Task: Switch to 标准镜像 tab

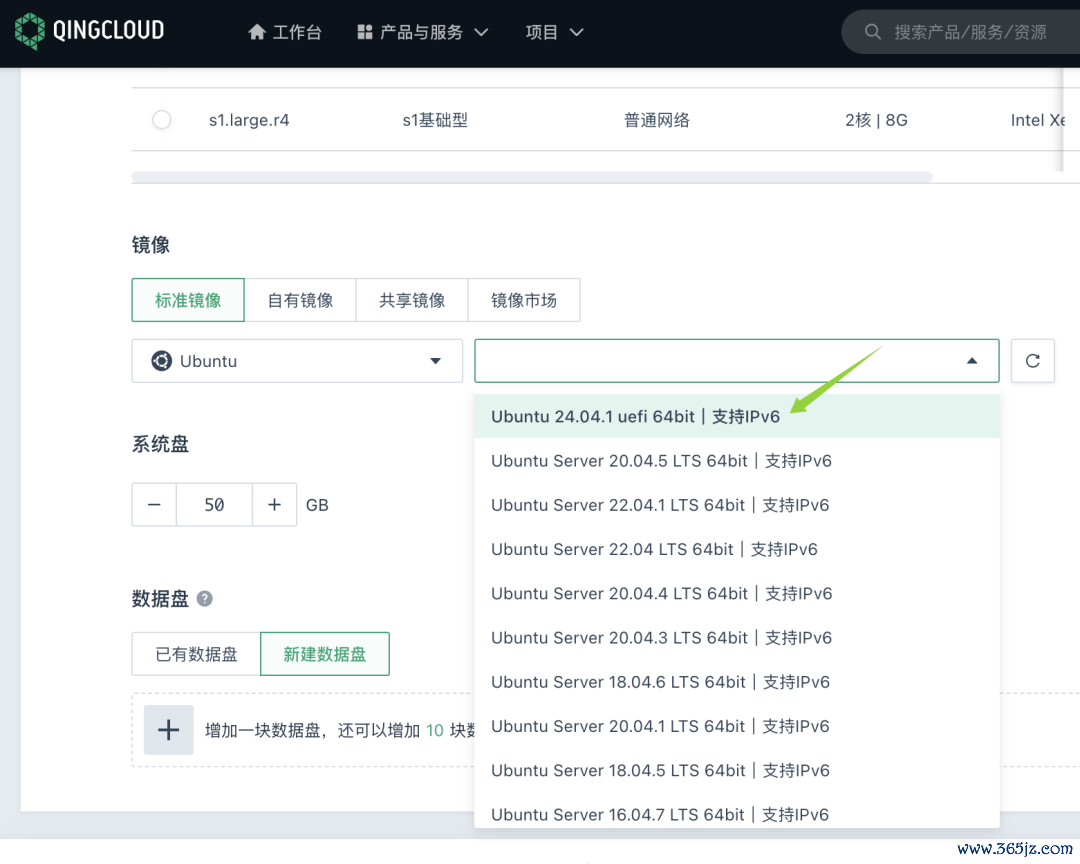Action: click(x=188, y=300)
